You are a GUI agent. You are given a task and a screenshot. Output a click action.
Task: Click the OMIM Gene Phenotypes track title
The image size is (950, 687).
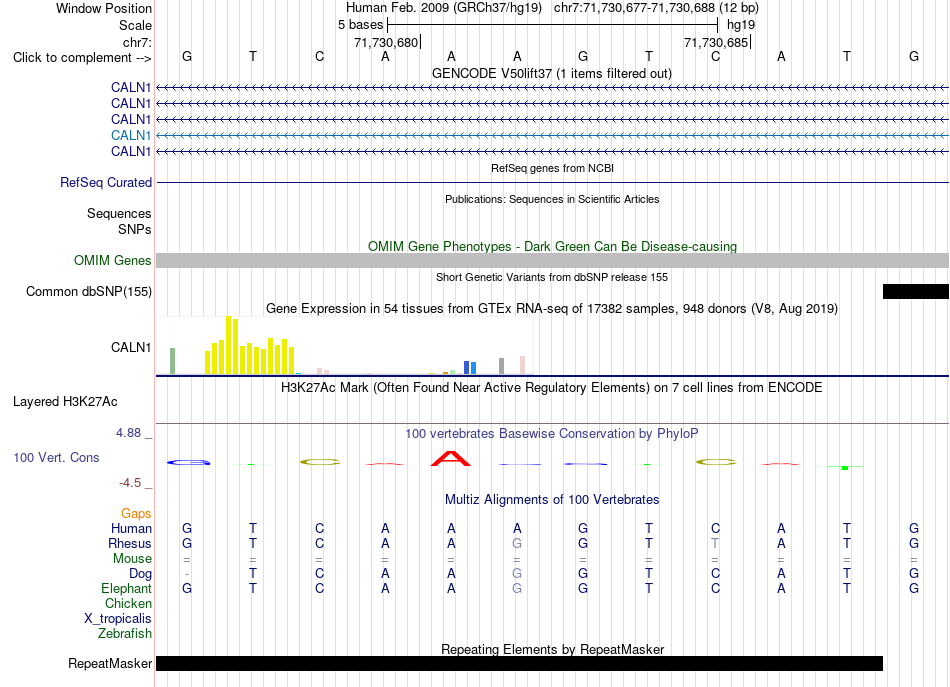(552, 247)
